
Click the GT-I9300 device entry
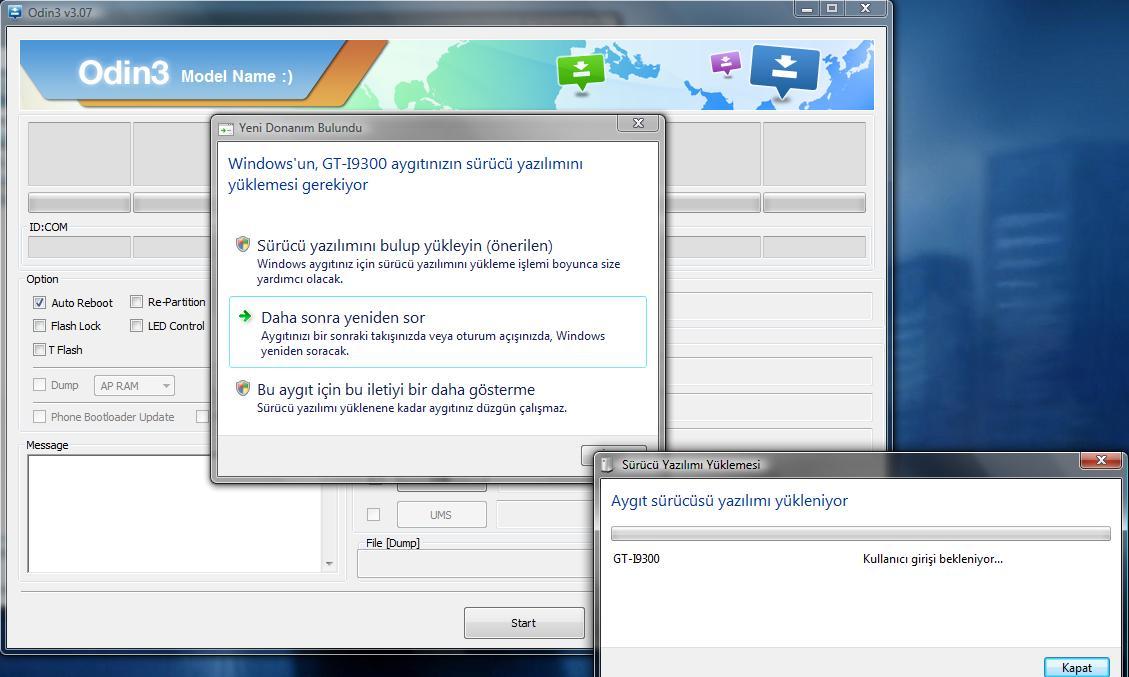click(636, 559)
